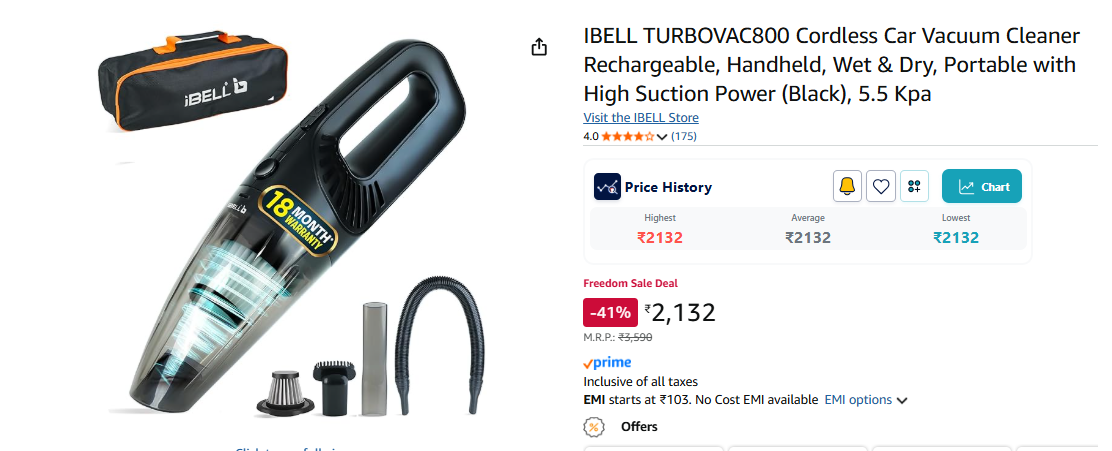The image size is (1112, 451).
Task: Click the star rating icons
Action: (x=628, y=137)
